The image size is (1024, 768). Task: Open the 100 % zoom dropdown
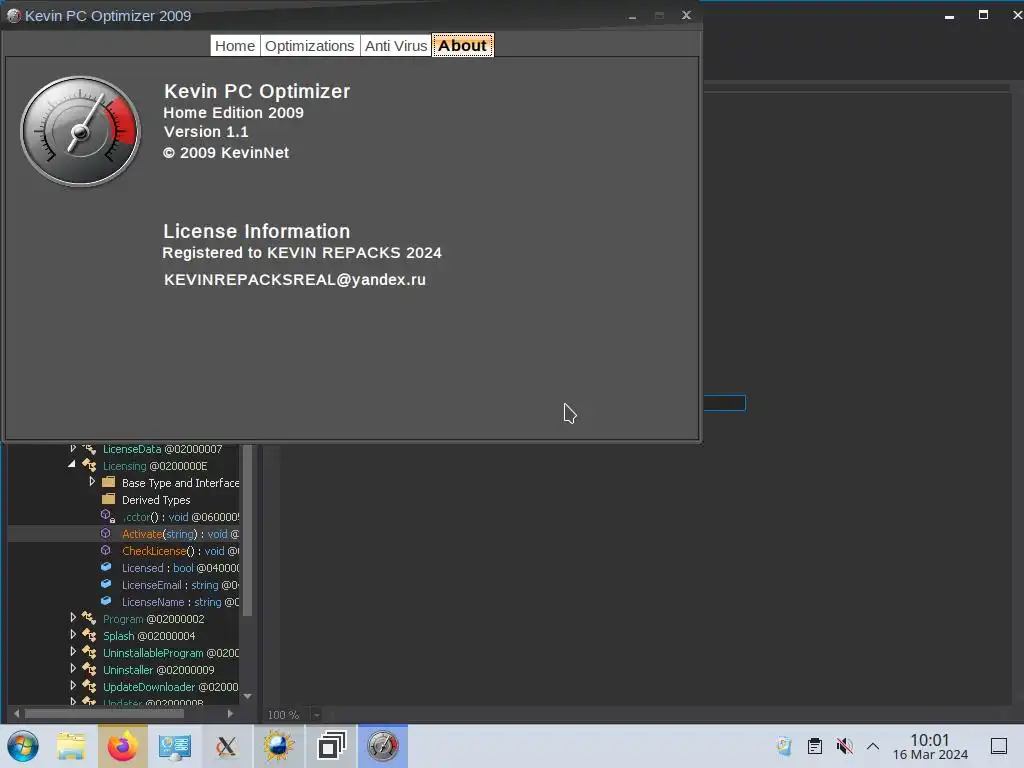click(x=317, y=715)
